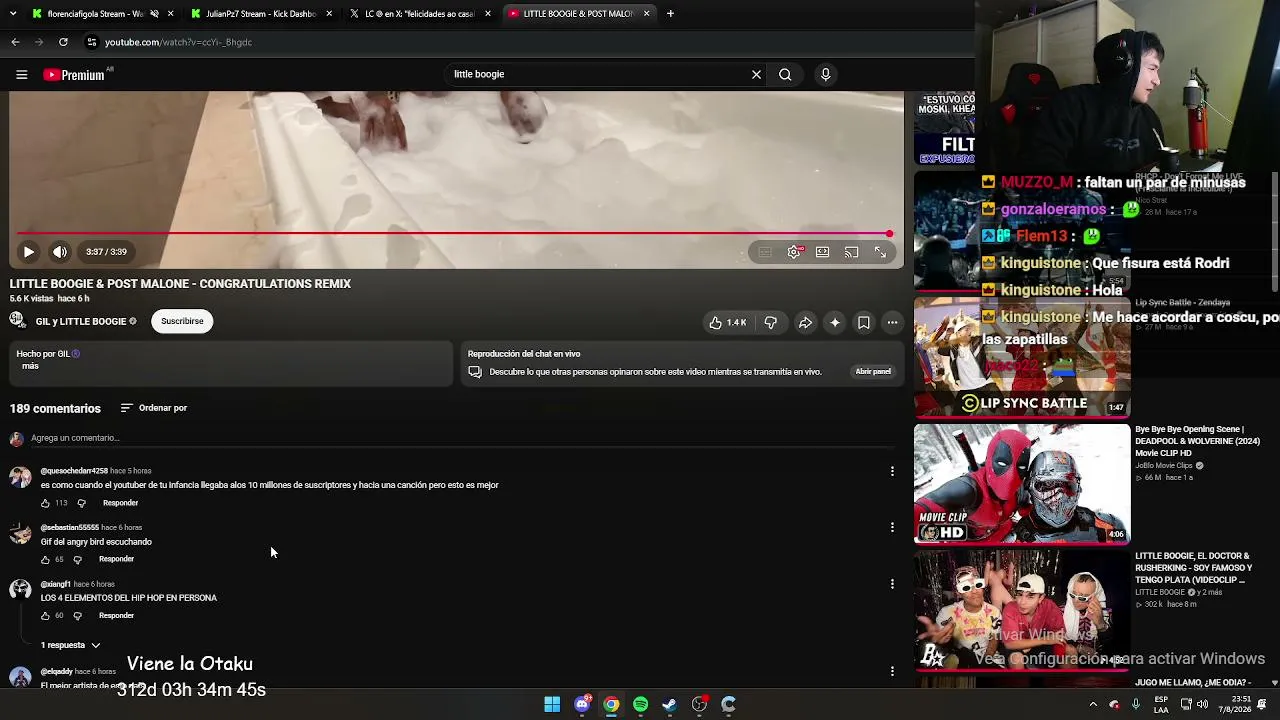Open the Lip Sync Battle video thumbnail
Viewport: 1280px width, 720px height.
(x=1022, y=358)
